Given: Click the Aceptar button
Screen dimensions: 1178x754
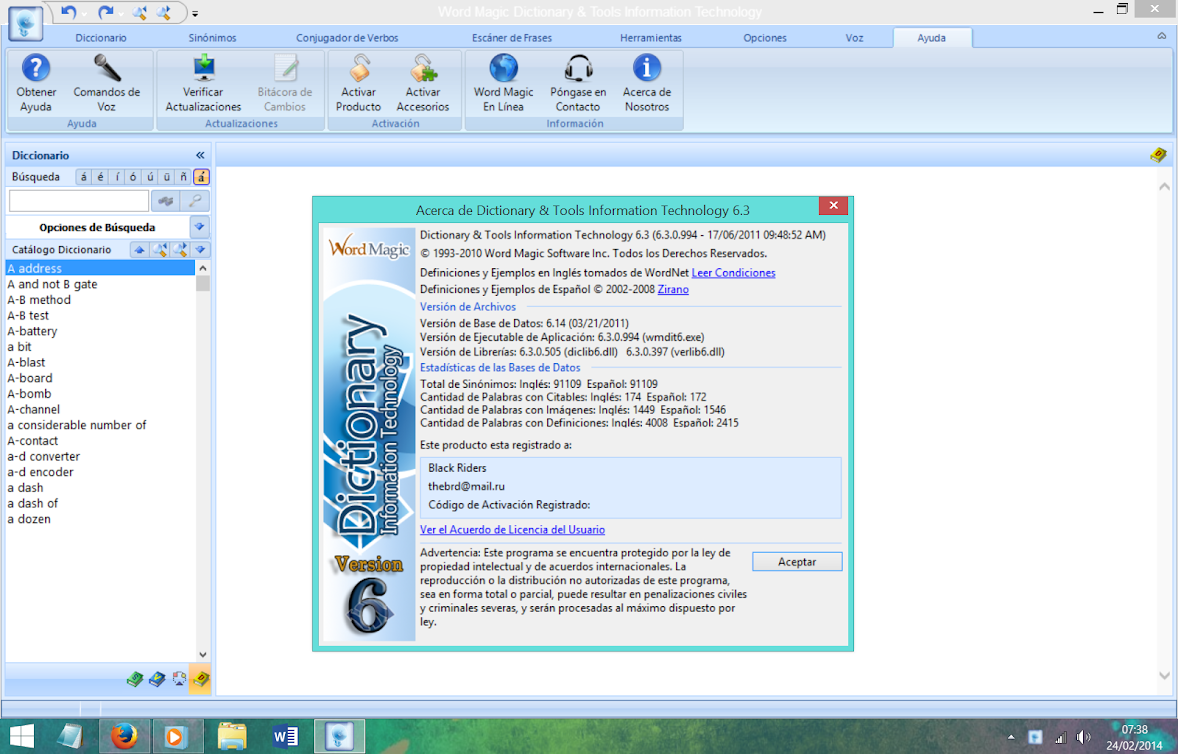Looking at the screenshot, I should click(797, 562).
